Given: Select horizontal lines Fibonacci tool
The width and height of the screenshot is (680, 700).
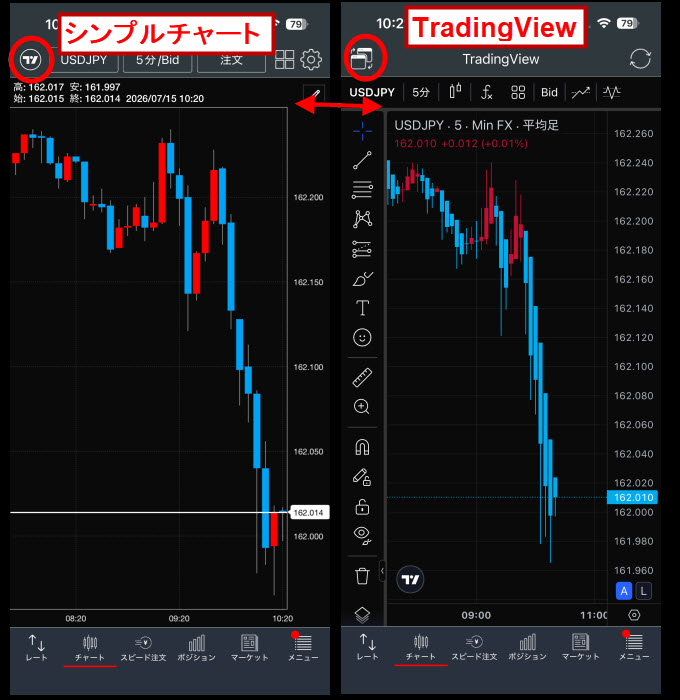Looking at the screenshot, I should point(362,190).
